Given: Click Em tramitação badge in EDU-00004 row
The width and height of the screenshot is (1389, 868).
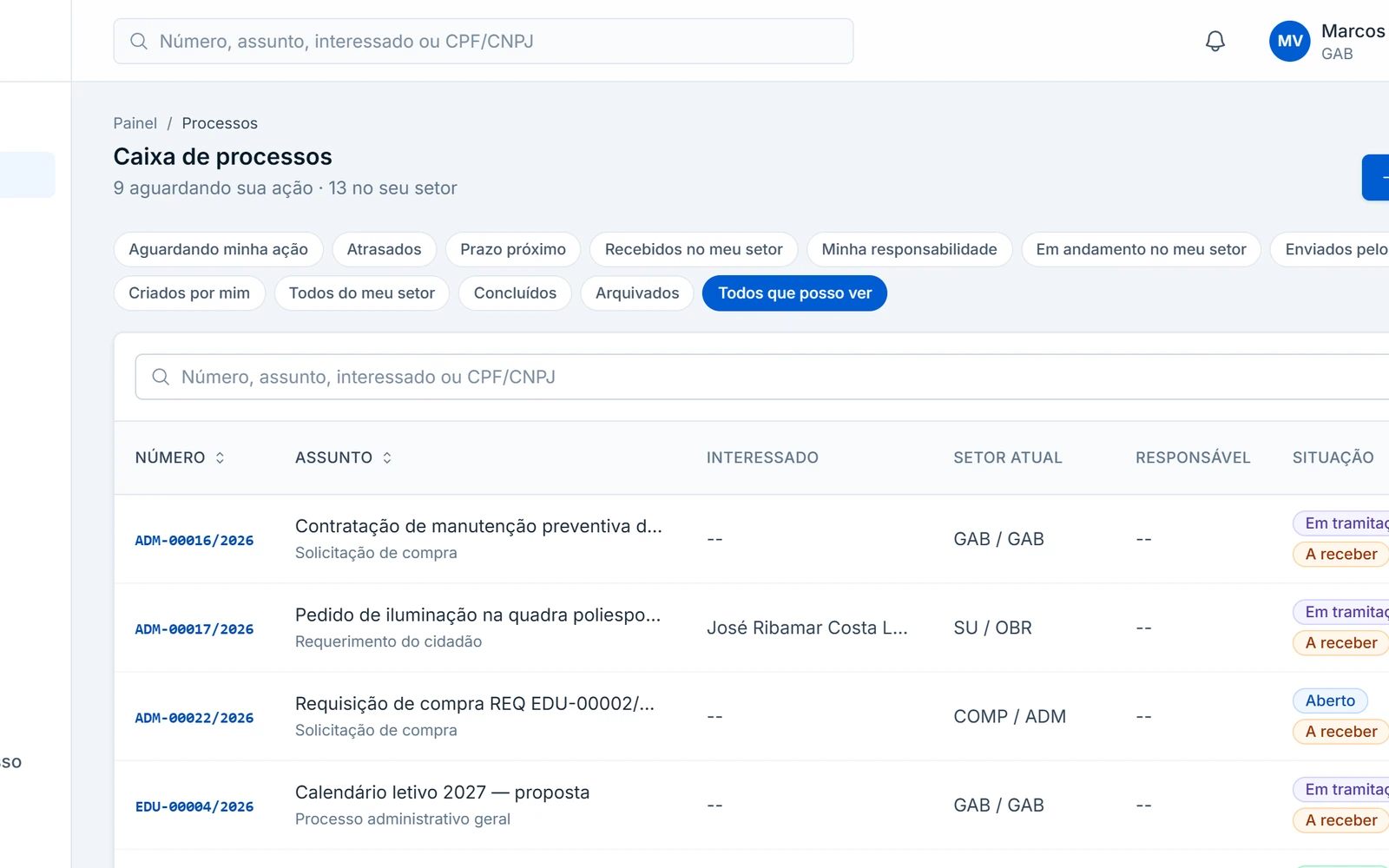Looking at the screenshot, I should (x=1342, y=789).
